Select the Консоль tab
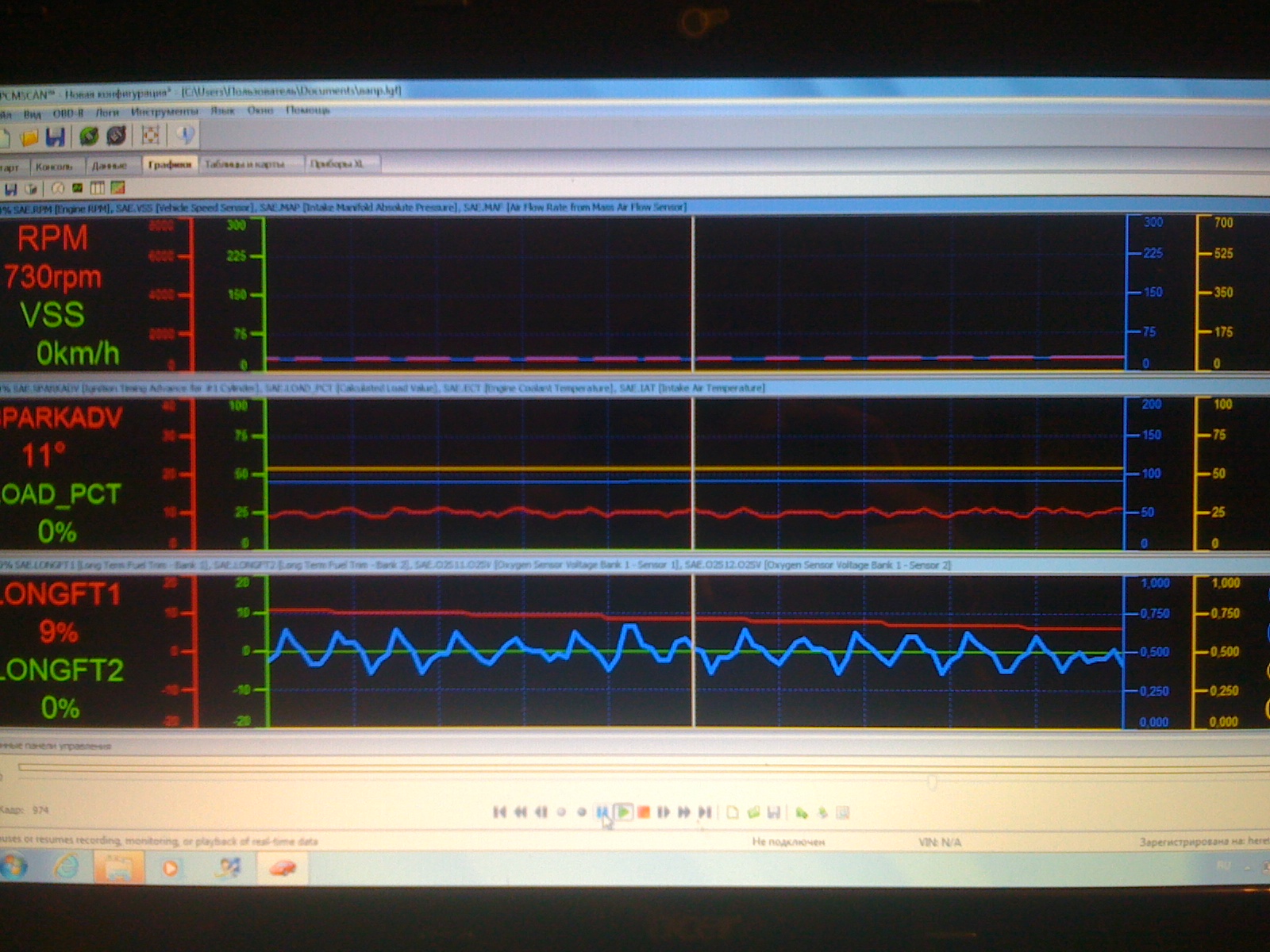 tap(54, 167)
